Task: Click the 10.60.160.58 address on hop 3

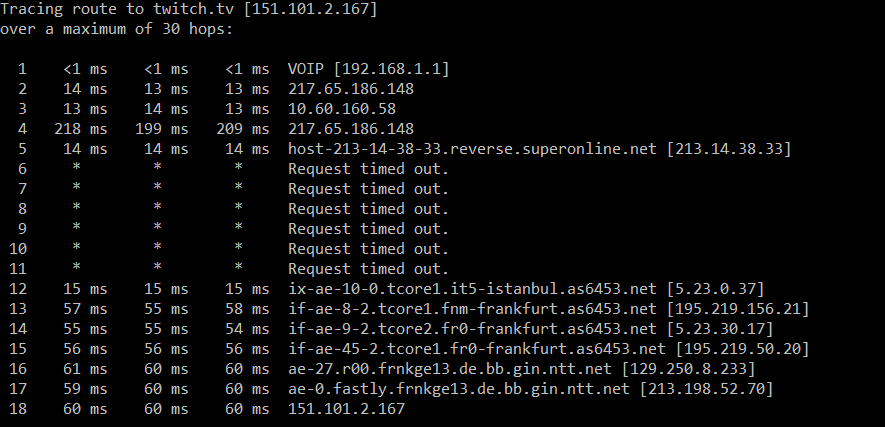Action: (x=342, y=109)
